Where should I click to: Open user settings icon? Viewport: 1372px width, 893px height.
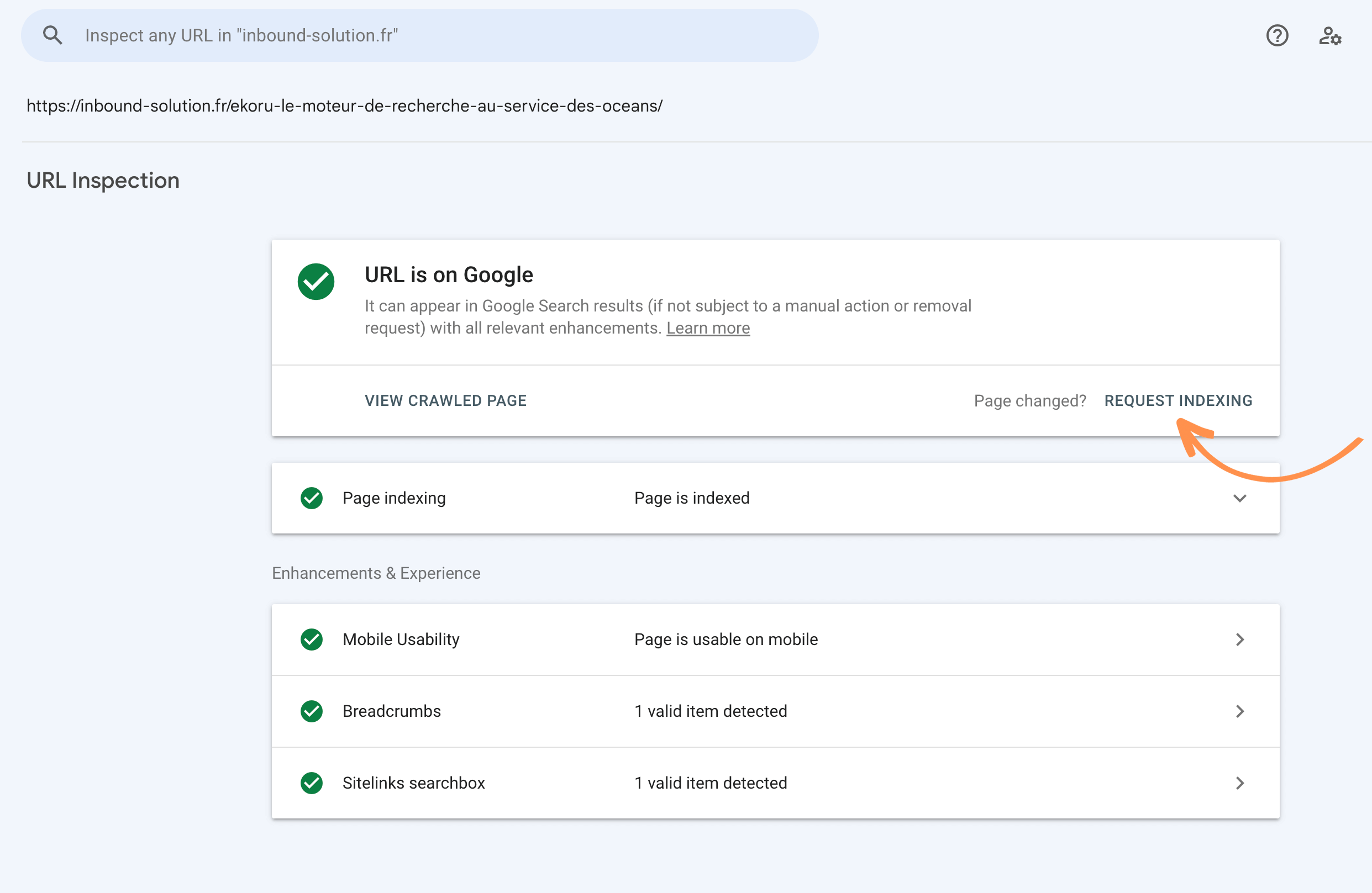click(1330, 36)
